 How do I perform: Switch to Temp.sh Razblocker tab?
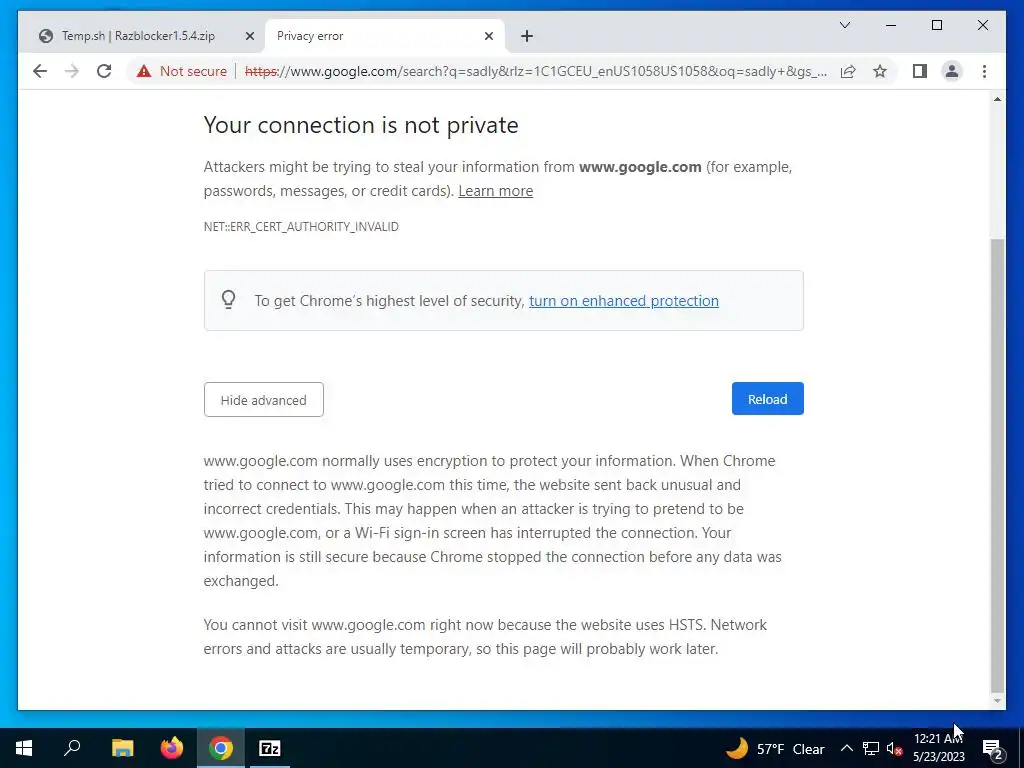click(138, 36)
